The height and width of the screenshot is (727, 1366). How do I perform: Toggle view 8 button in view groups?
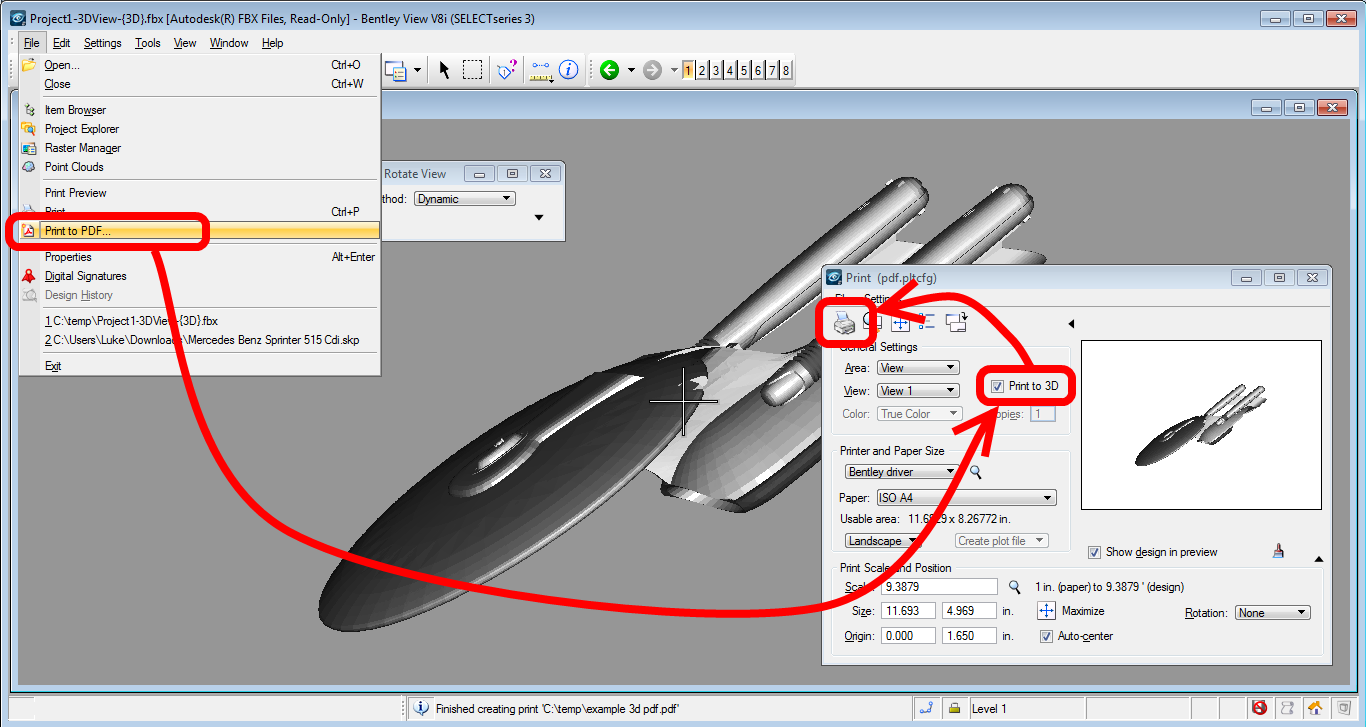pyautogui.click(x=786, y=70)
